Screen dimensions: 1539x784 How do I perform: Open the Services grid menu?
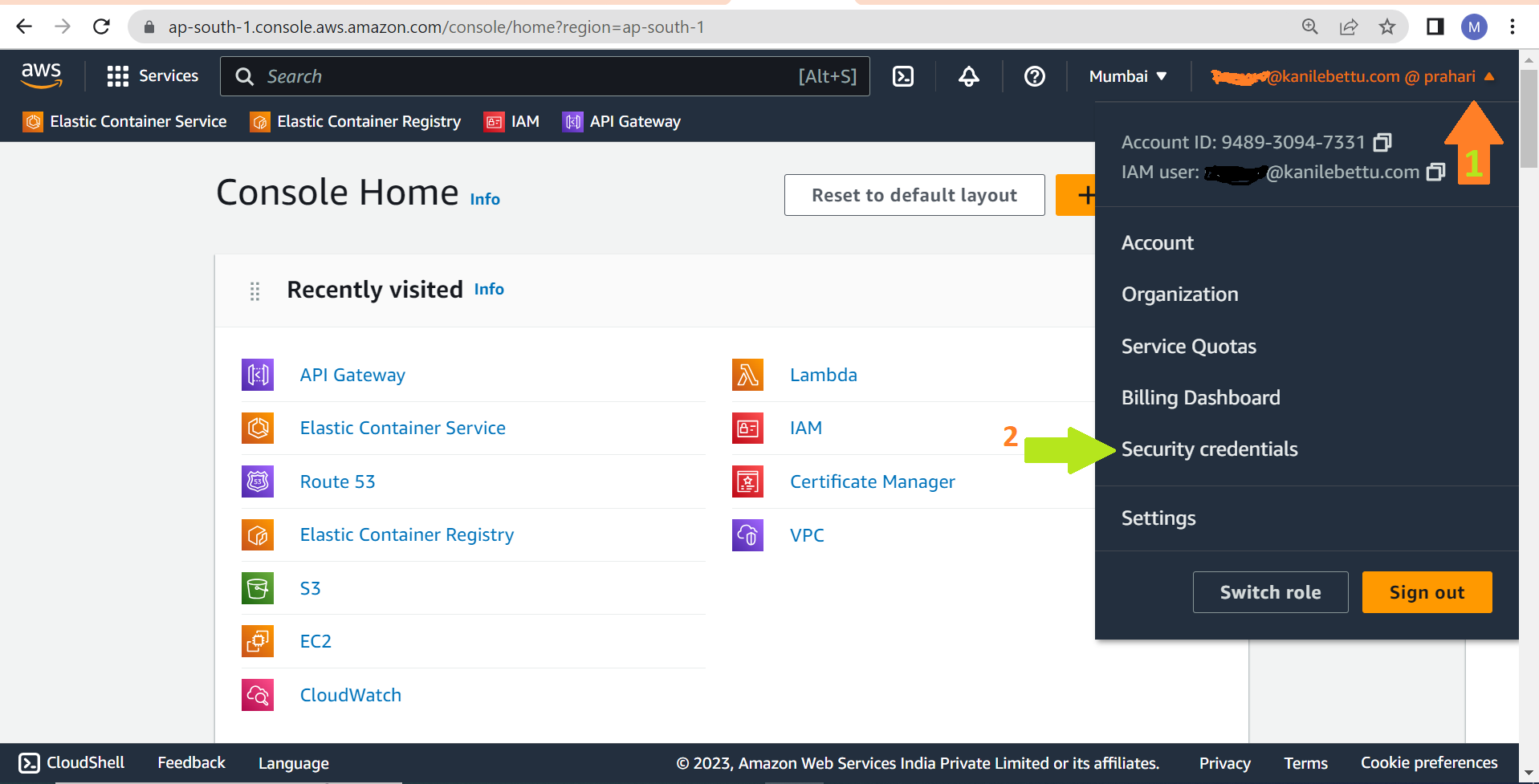152,76
